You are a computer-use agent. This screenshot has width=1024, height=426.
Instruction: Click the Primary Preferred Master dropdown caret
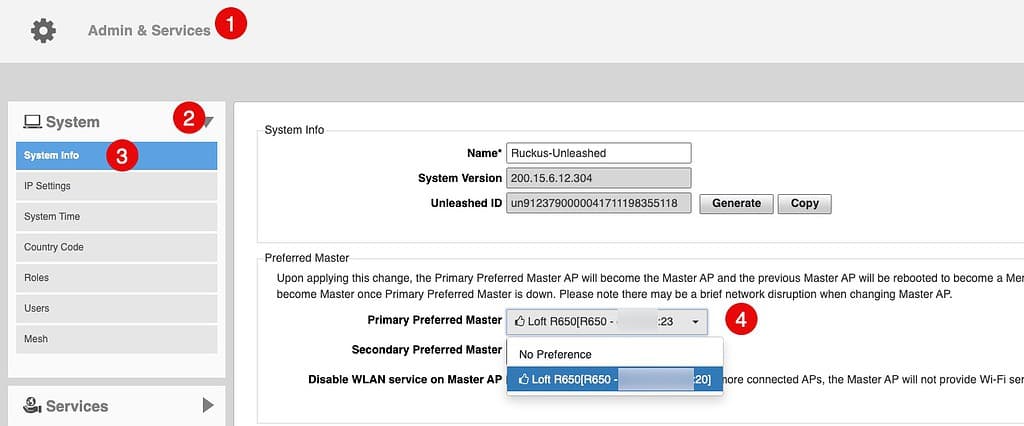[x=696, y=322]
